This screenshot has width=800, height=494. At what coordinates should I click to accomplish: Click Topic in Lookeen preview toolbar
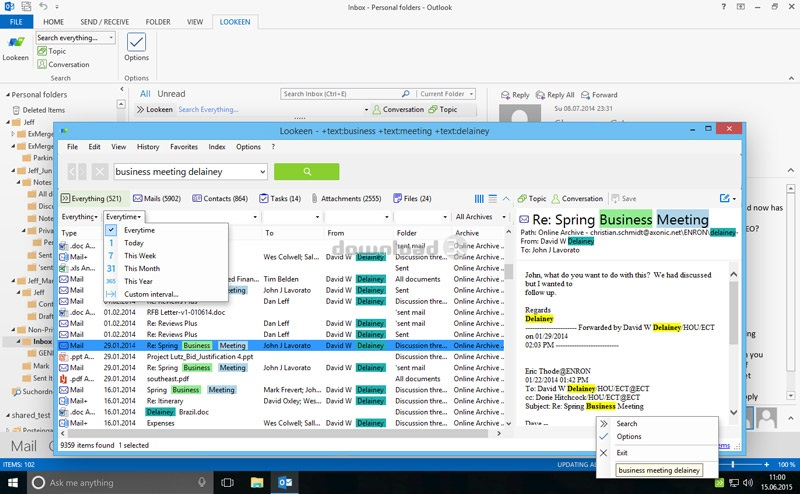click(532, 199)
